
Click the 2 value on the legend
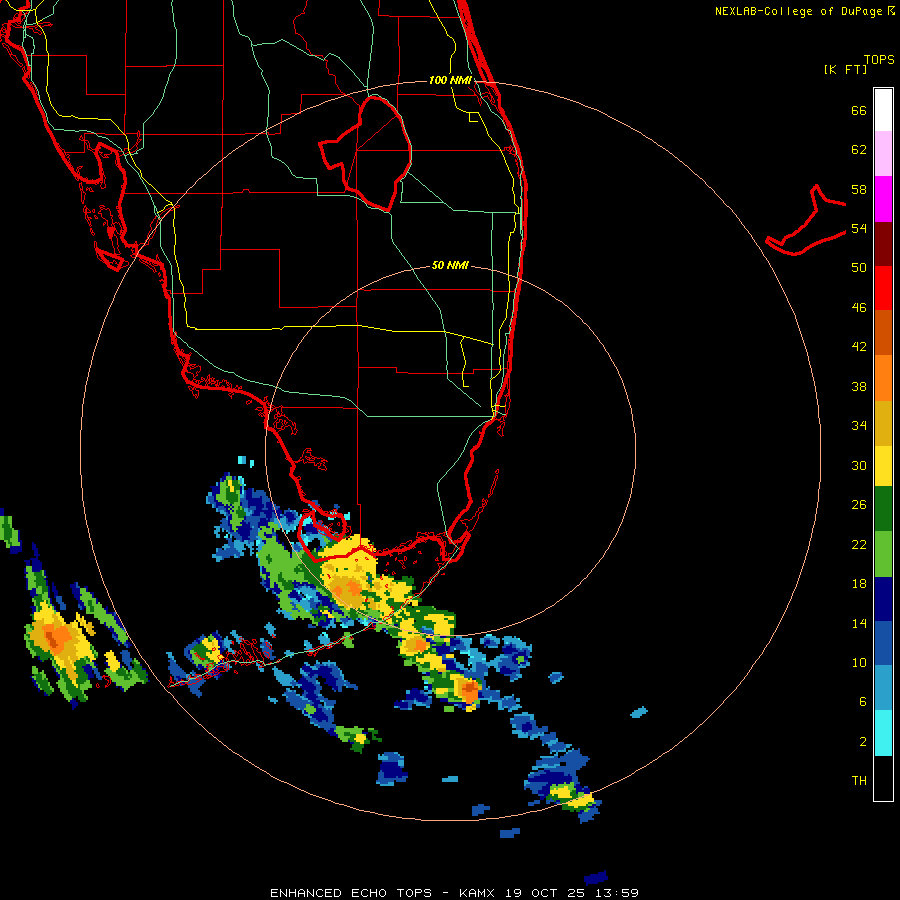tap(862, 742)
